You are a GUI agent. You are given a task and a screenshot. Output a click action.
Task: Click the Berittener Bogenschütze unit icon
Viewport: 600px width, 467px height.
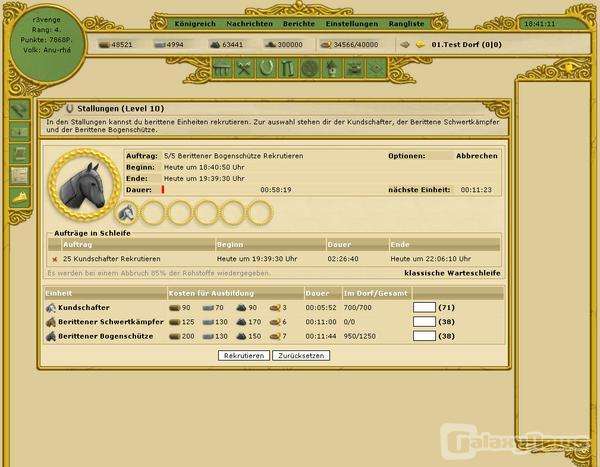(x=51, y=336)
